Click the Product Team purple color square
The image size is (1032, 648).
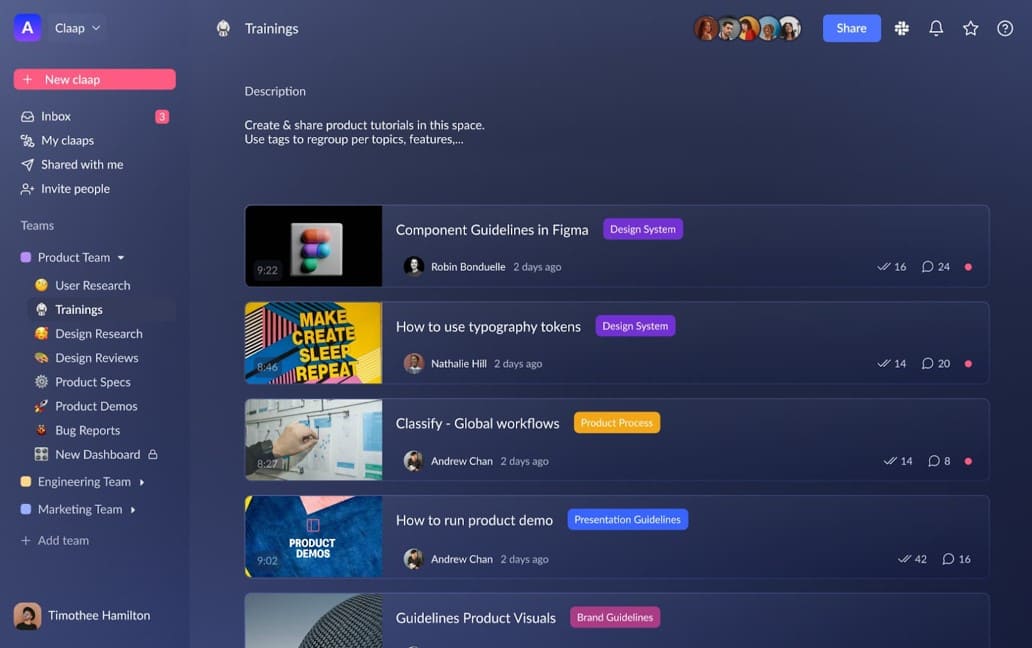click(x=26, y=257)
